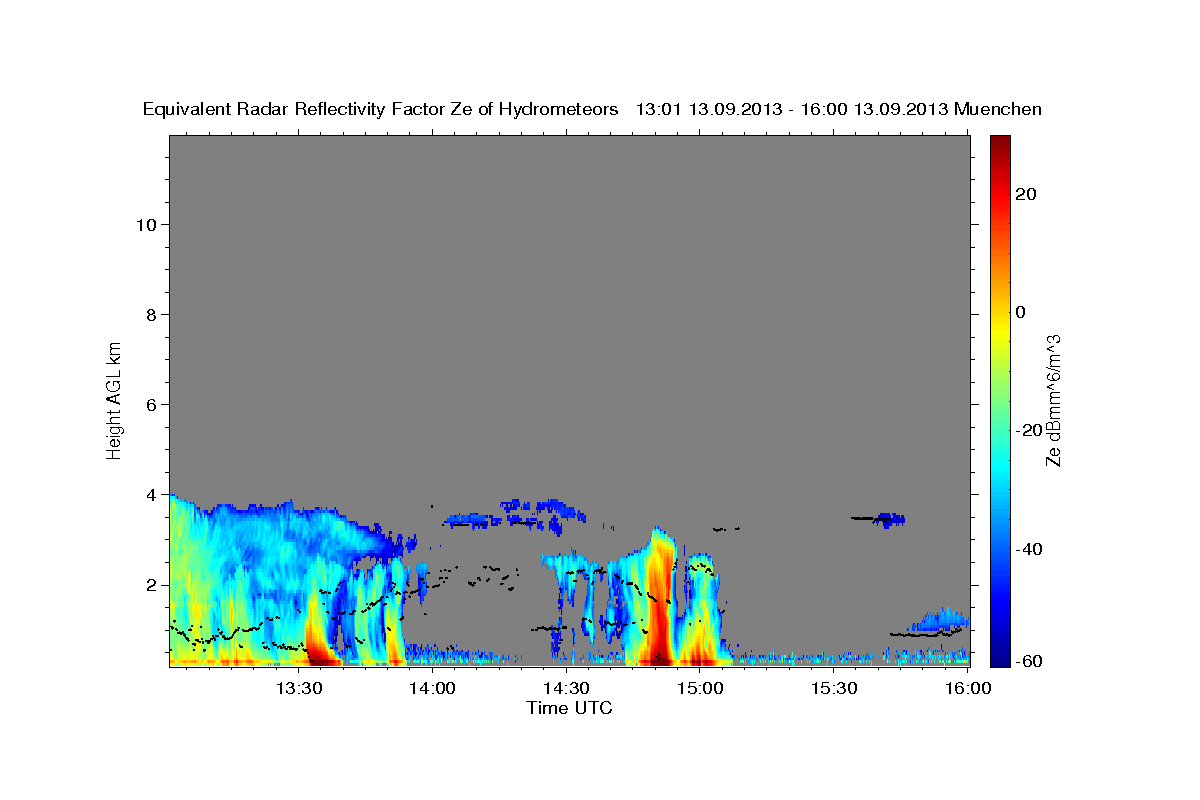The width and height of the screenshot is (1200, 800).
Task: Click the plot title 'Equivalent Radar Reflectivity Factor Ze of Hydrometeors'
Action: tap(381, 110)
